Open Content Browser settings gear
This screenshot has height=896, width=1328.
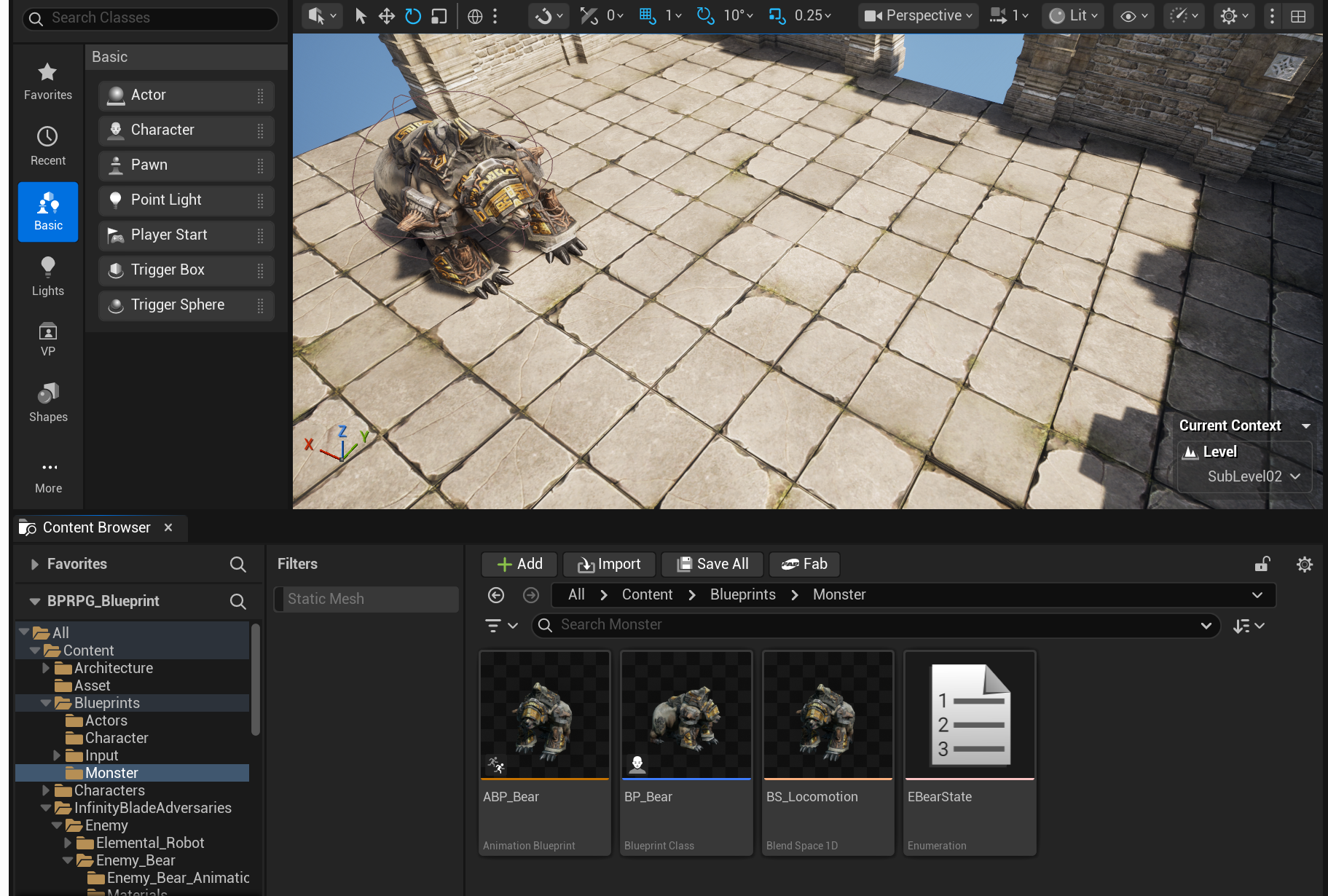click(1305, 565)
